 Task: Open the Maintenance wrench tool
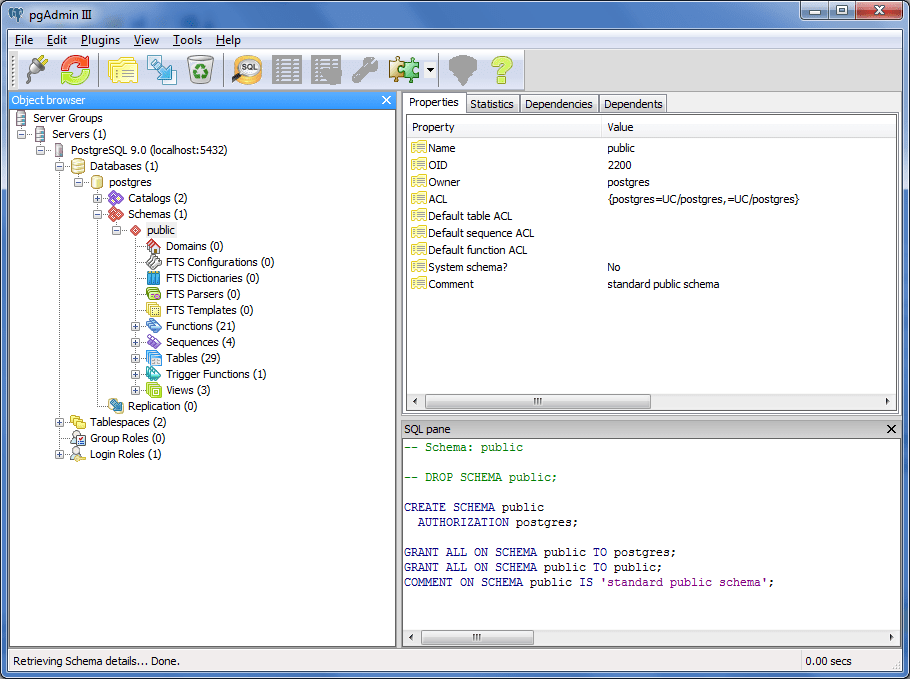[x=363, y=70]
